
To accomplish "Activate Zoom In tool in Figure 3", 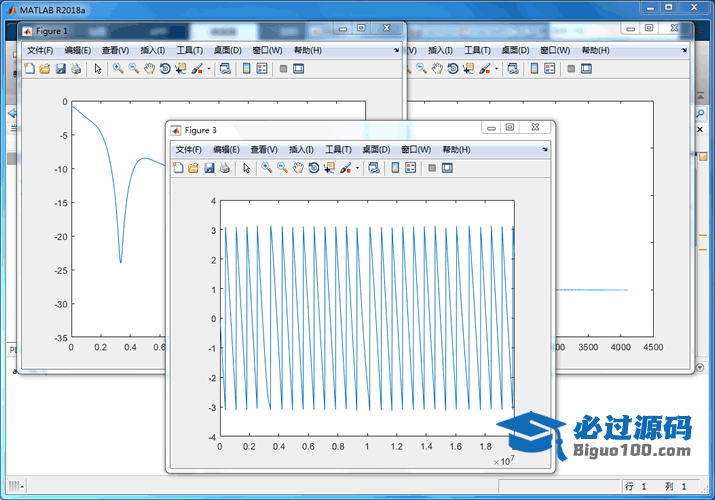I will [x=267, y=168].
